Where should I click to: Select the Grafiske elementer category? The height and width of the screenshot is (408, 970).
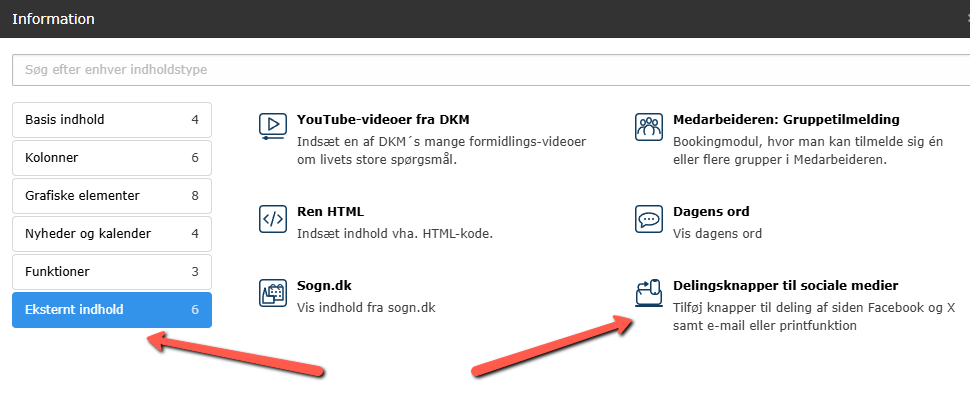point(111,196)
